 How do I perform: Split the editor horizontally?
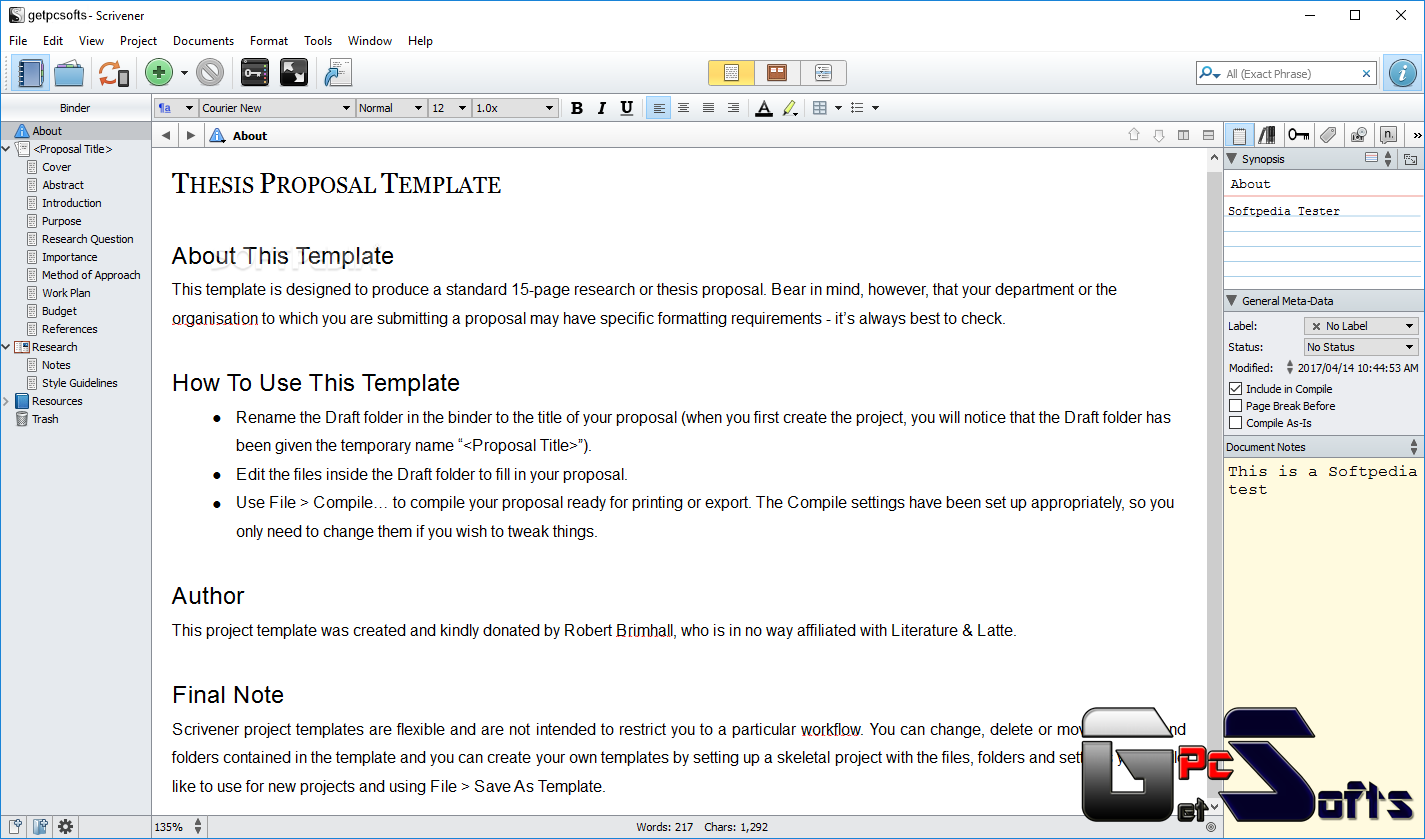[1209, 135]
